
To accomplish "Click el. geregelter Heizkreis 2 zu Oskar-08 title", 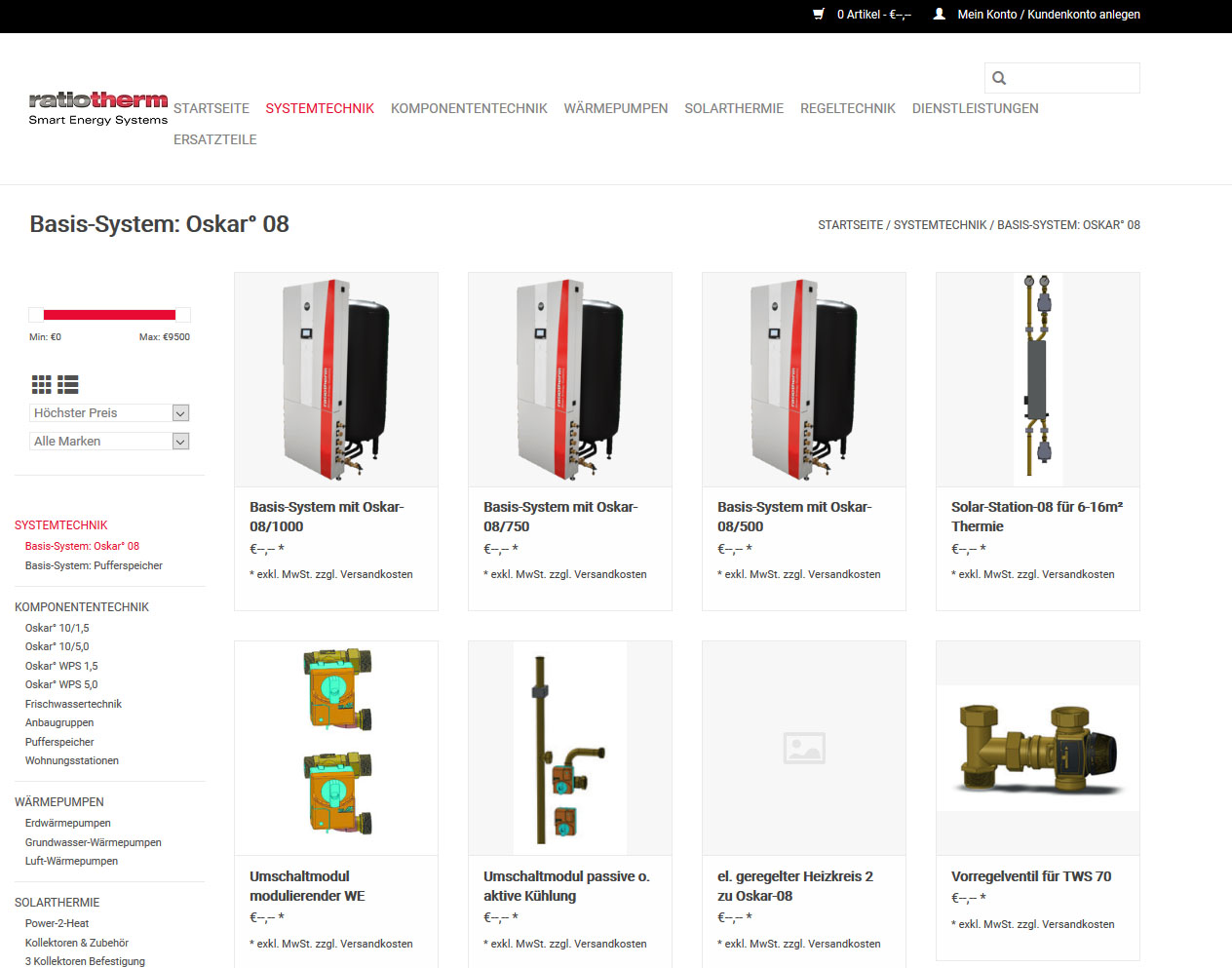I will tap(795, 886).
